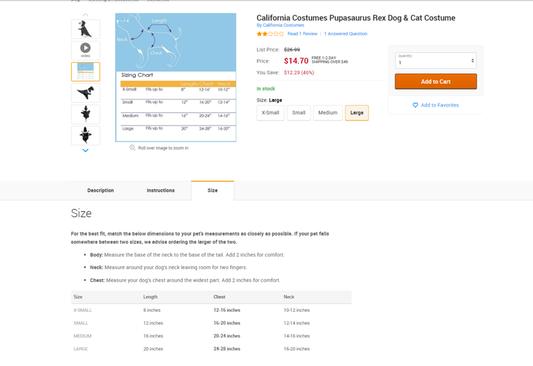Play the product video thumbnail
This screenshot has height=366, width=533.
pyautogui.click(x=85, y=50)
